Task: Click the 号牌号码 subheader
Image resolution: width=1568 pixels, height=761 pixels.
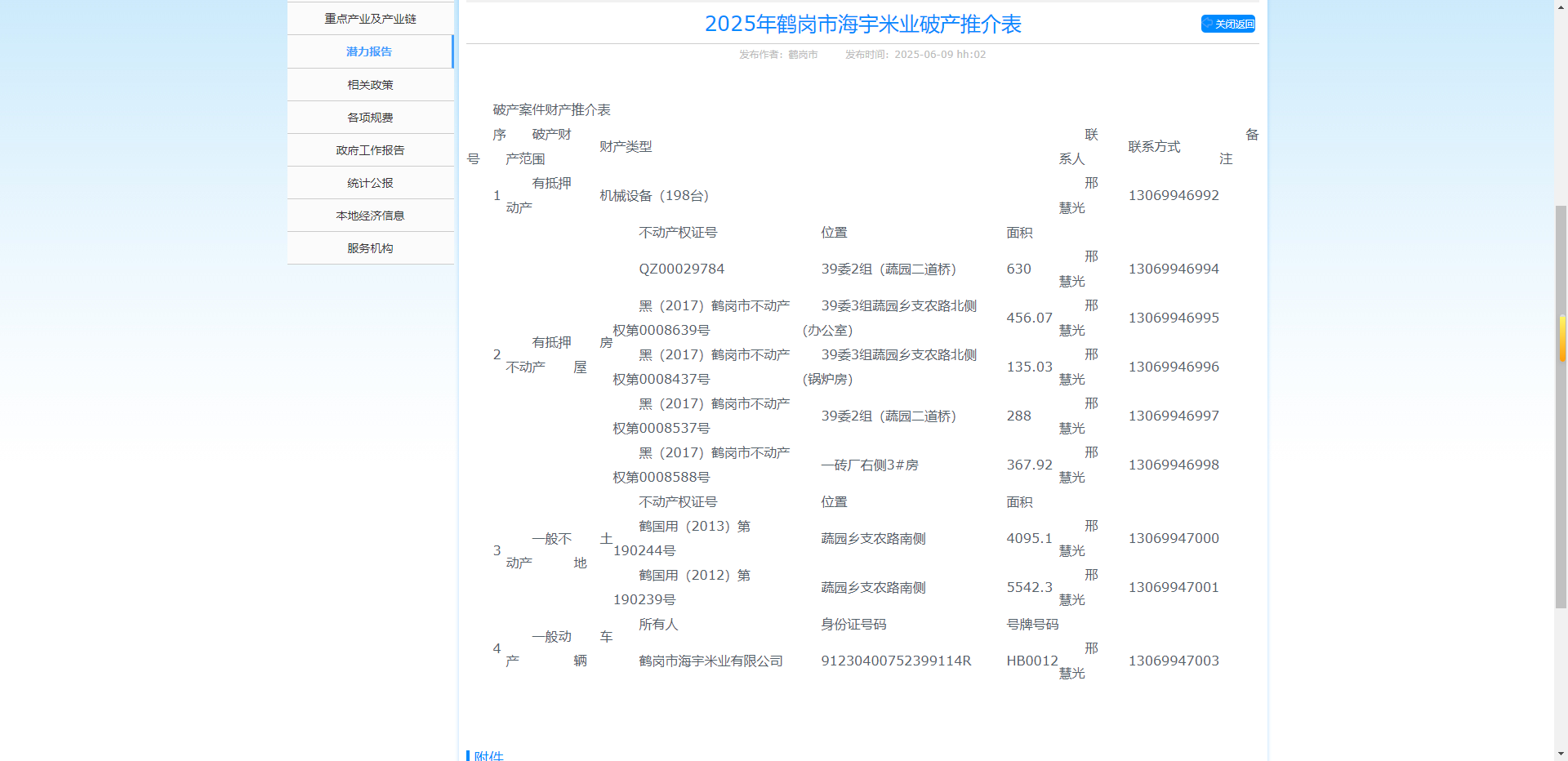Action: pos(1032,624)
